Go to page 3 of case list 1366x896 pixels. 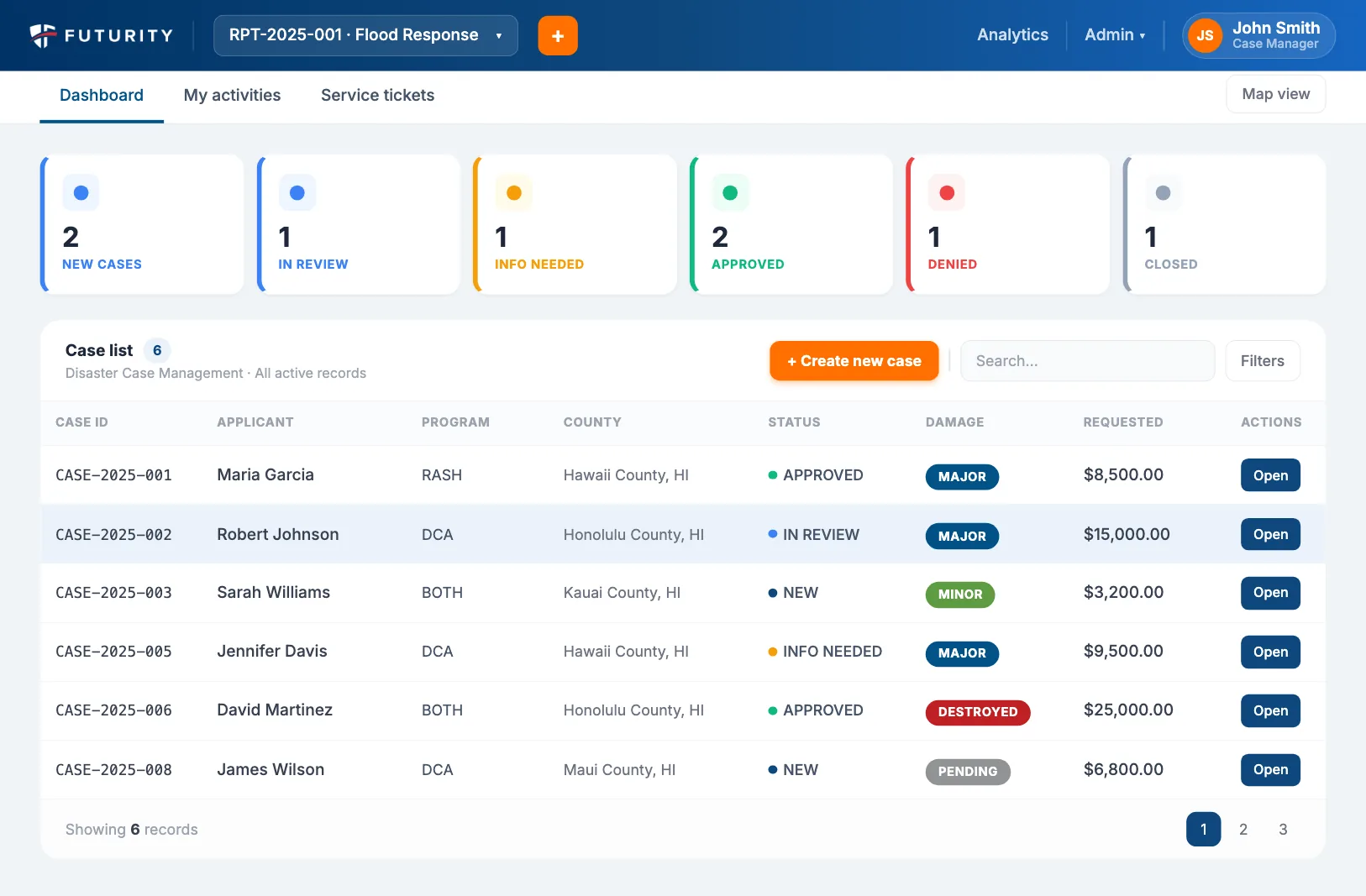[x=1283, y=830]
